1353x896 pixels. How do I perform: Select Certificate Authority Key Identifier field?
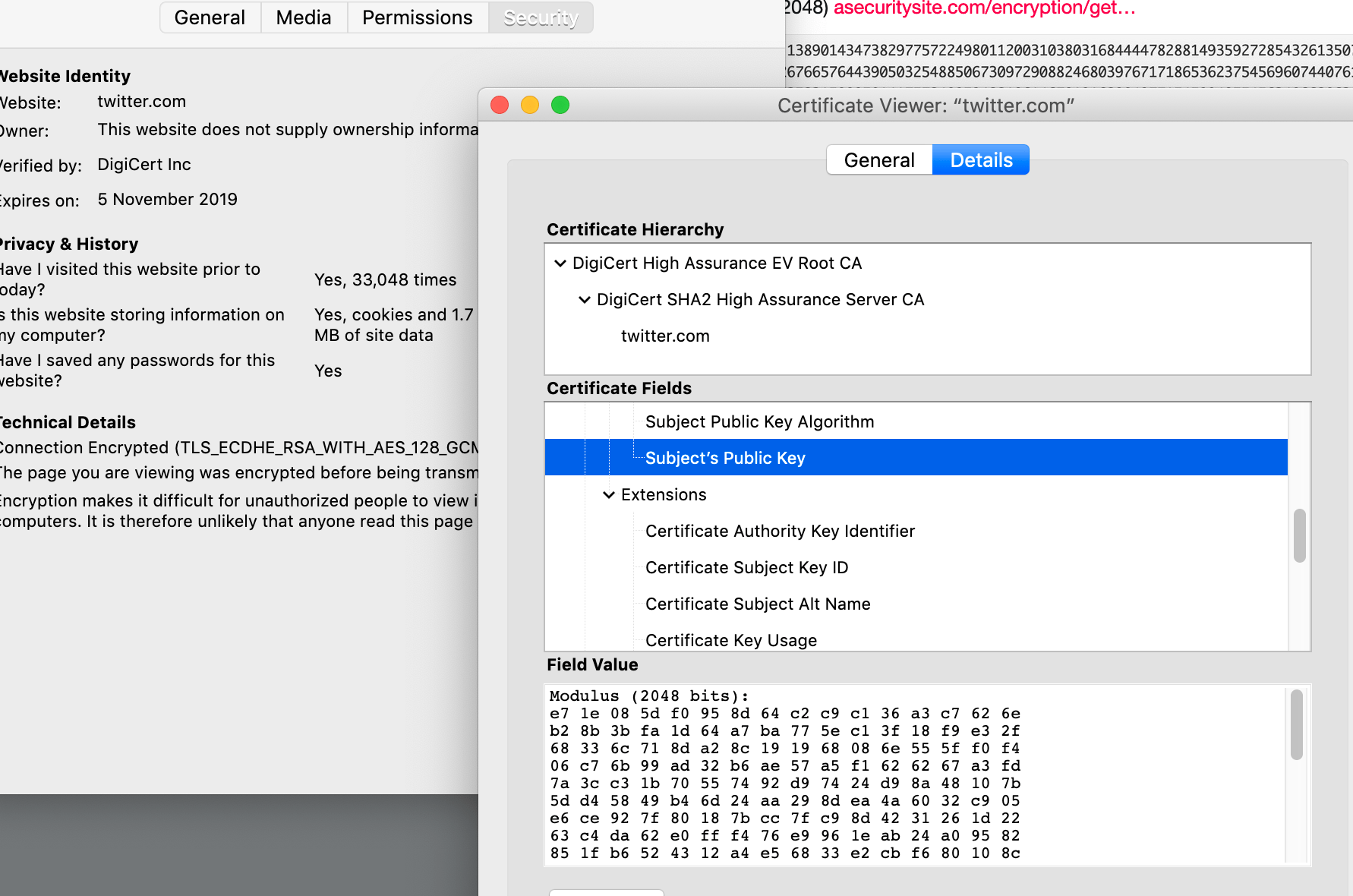click(780, 532)
